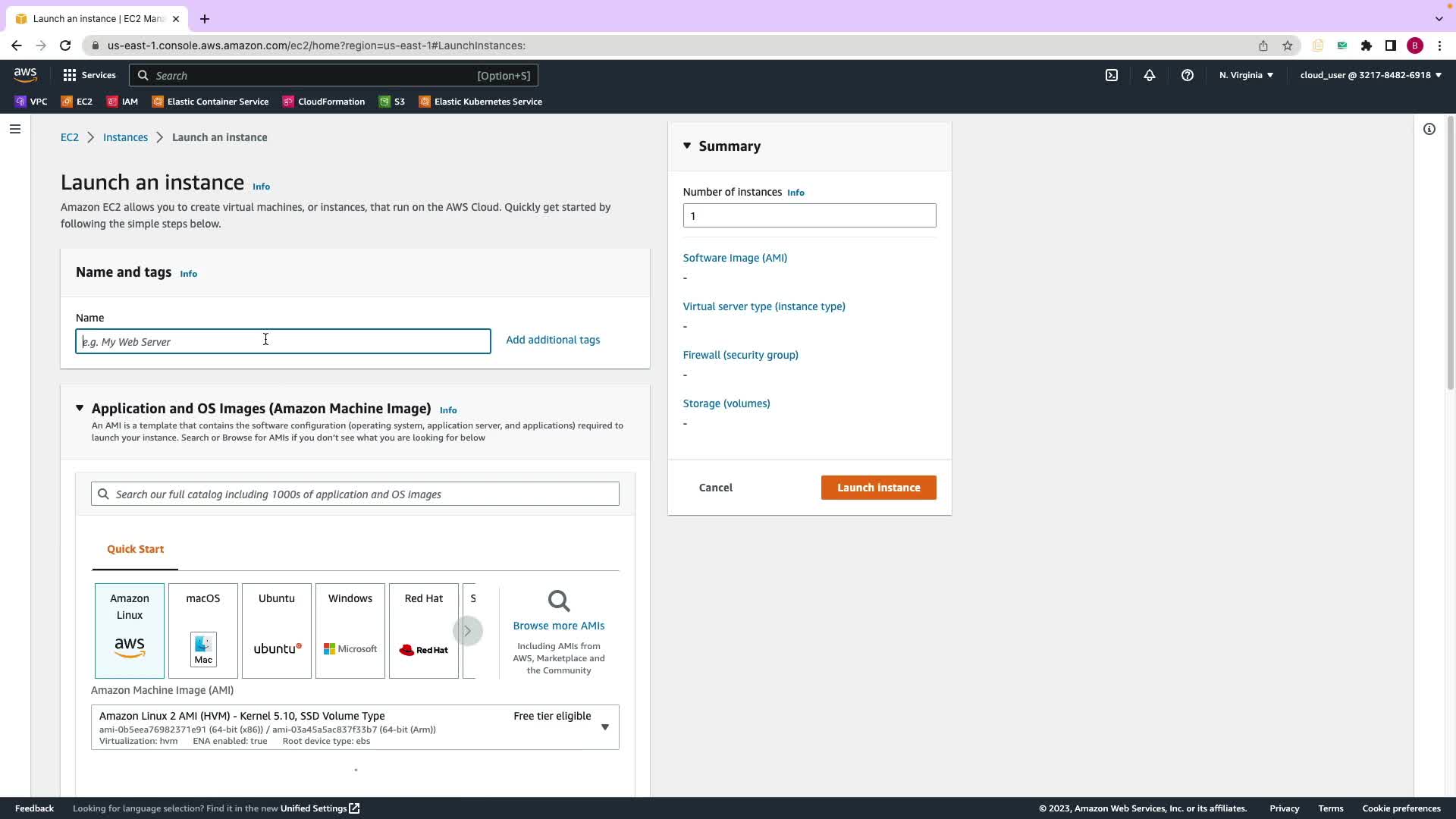Click the Add additional tags link
The height and width of the screenshot is (819, 1456).
click(x=553, y=340)
